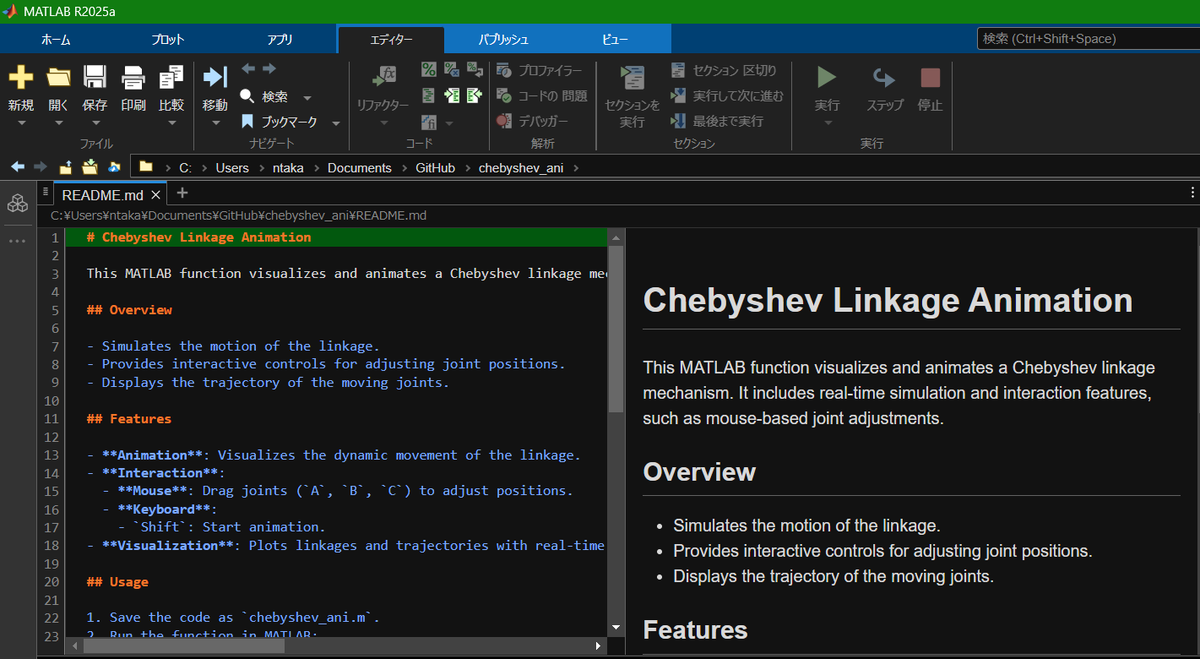The image size is (1200, 659).
Task: Click the MATLAB Drive cloud folder icon
Action: coord(114,167)
